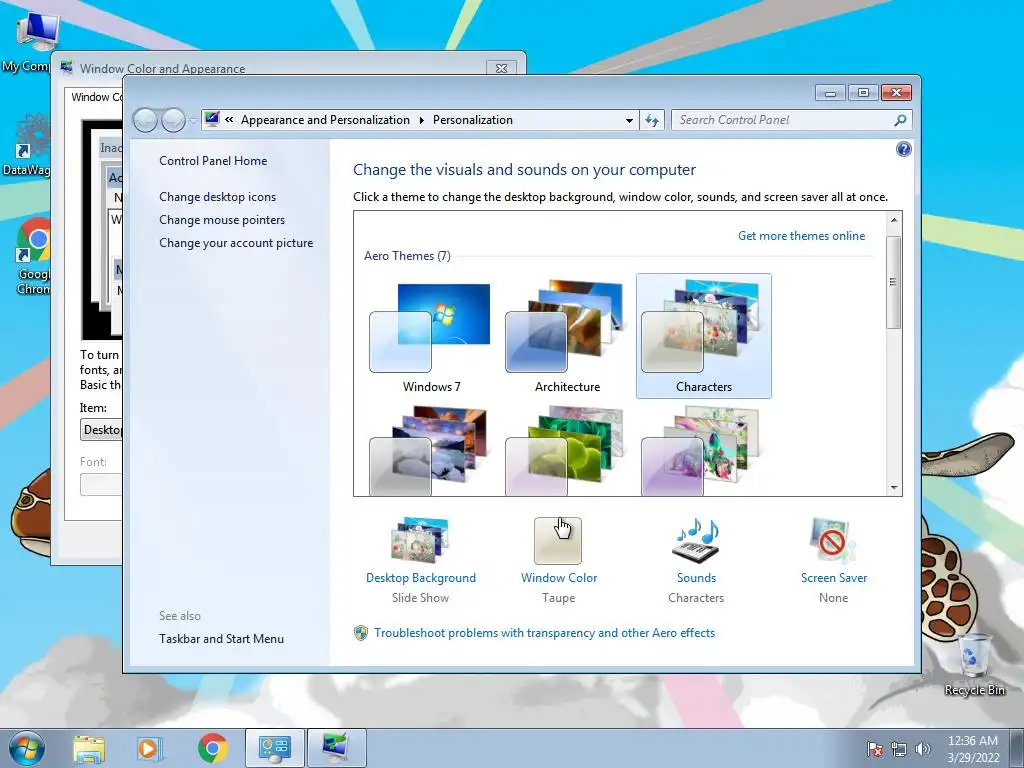Switch to Control Panel taskbar button
Image resolution: width=1024 pixels, height=768 pixels.
pyautogui.click(x=275, y=748)
